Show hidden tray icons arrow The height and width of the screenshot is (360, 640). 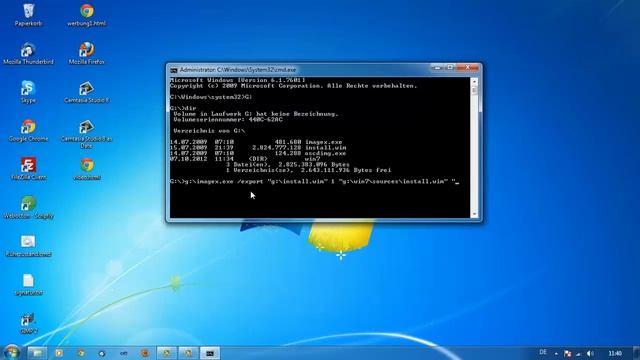point(556,353)
